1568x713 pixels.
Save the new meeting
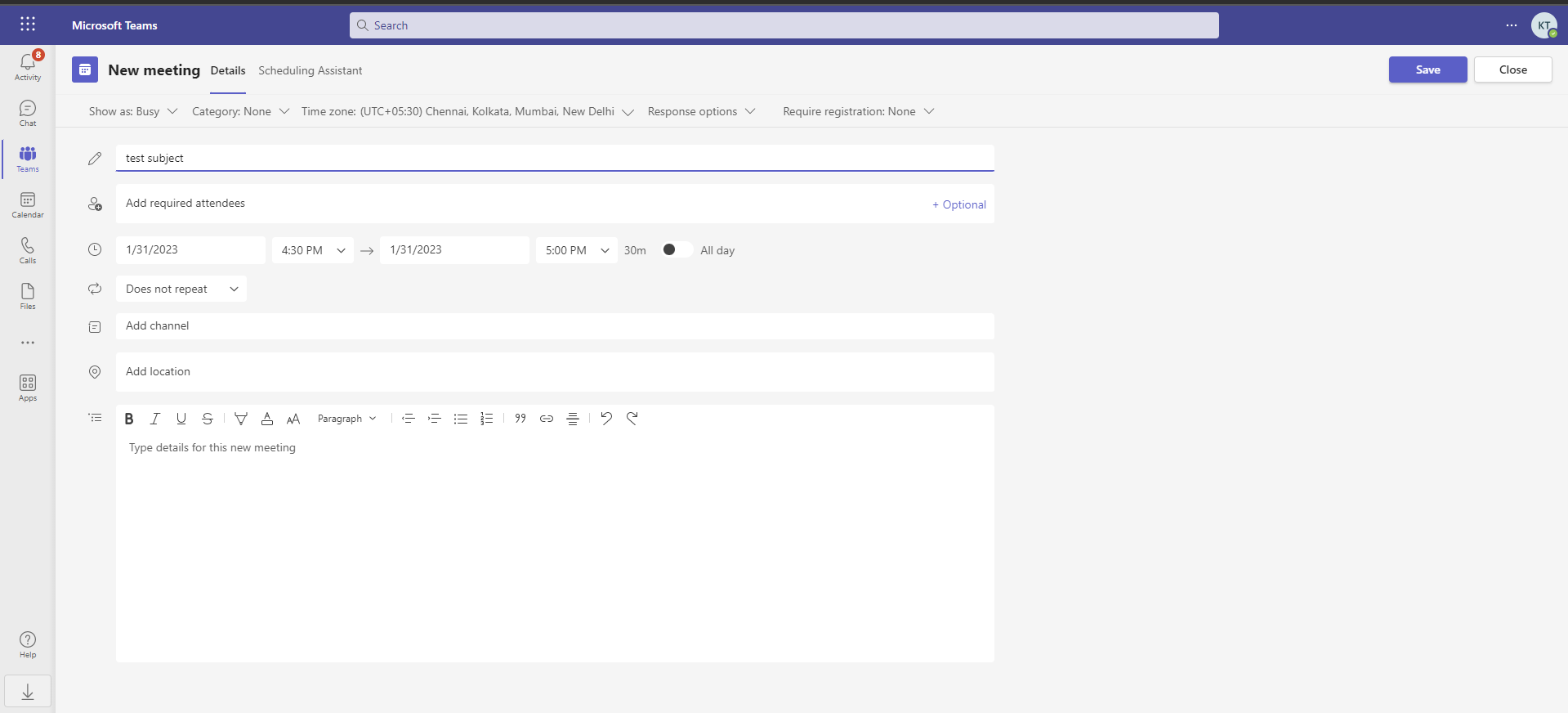[1428, 70]
